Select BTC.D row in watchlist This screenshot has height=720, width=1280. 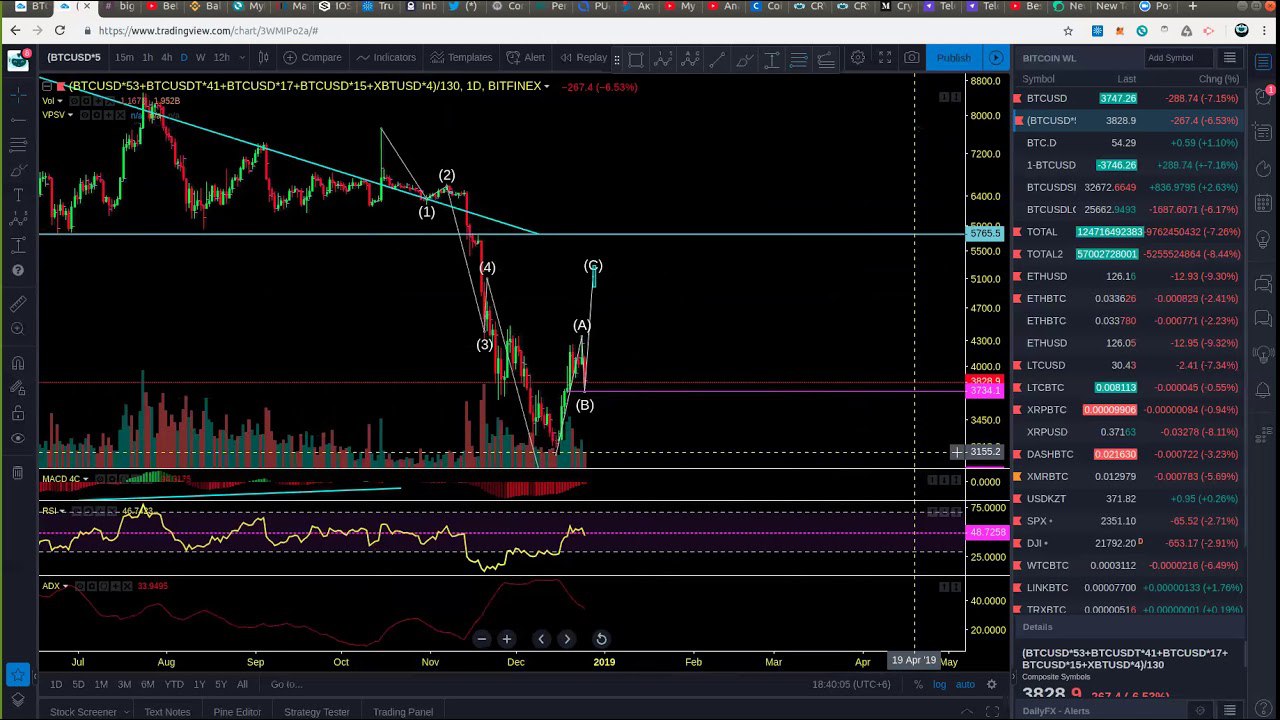pos(1127,143)
